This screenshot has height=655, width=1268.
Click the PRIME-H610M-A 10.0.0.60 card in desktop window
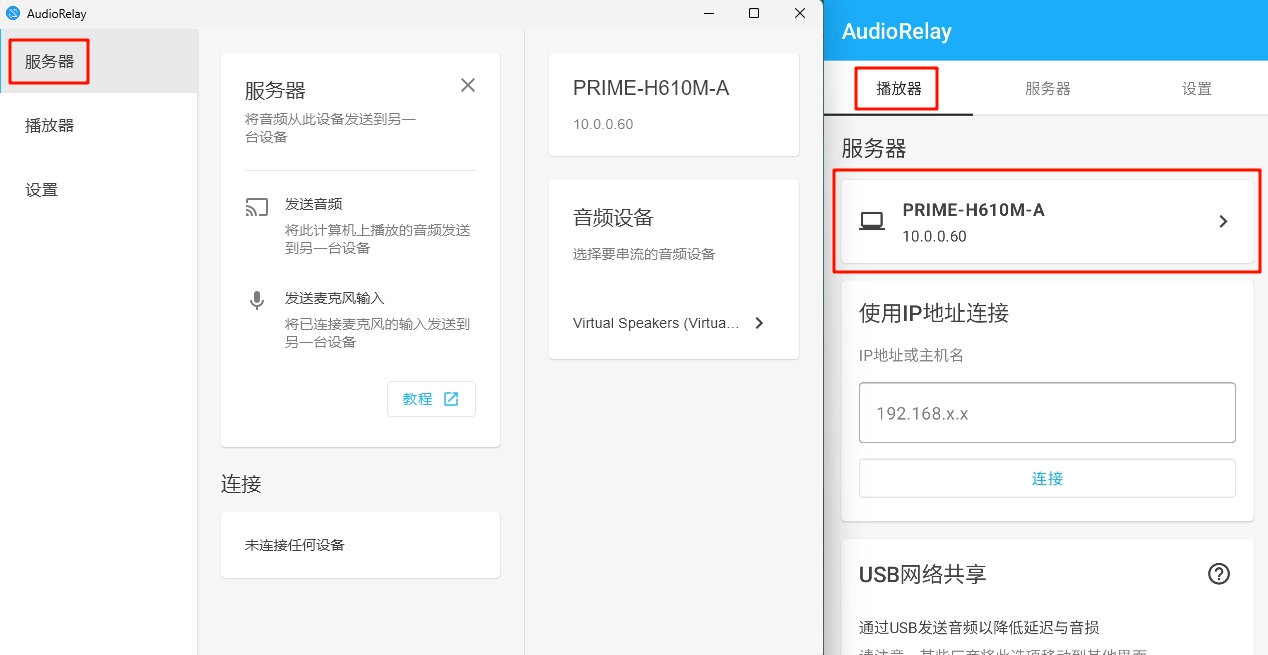click(x=673, y=105)
